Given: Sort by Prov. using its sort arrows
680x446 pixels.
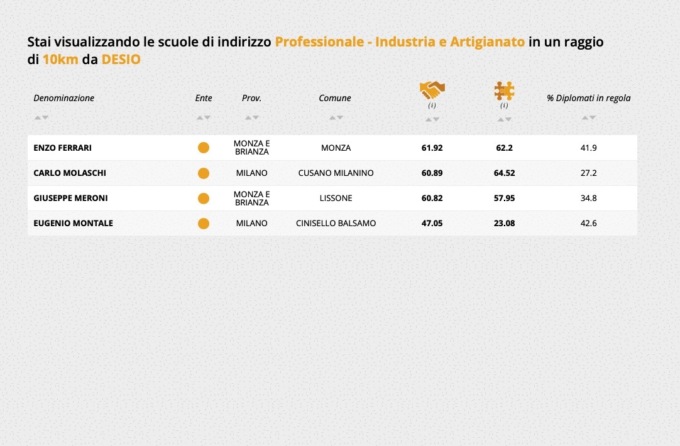Looking at the screenshot, I should click(x=252, y=118).
